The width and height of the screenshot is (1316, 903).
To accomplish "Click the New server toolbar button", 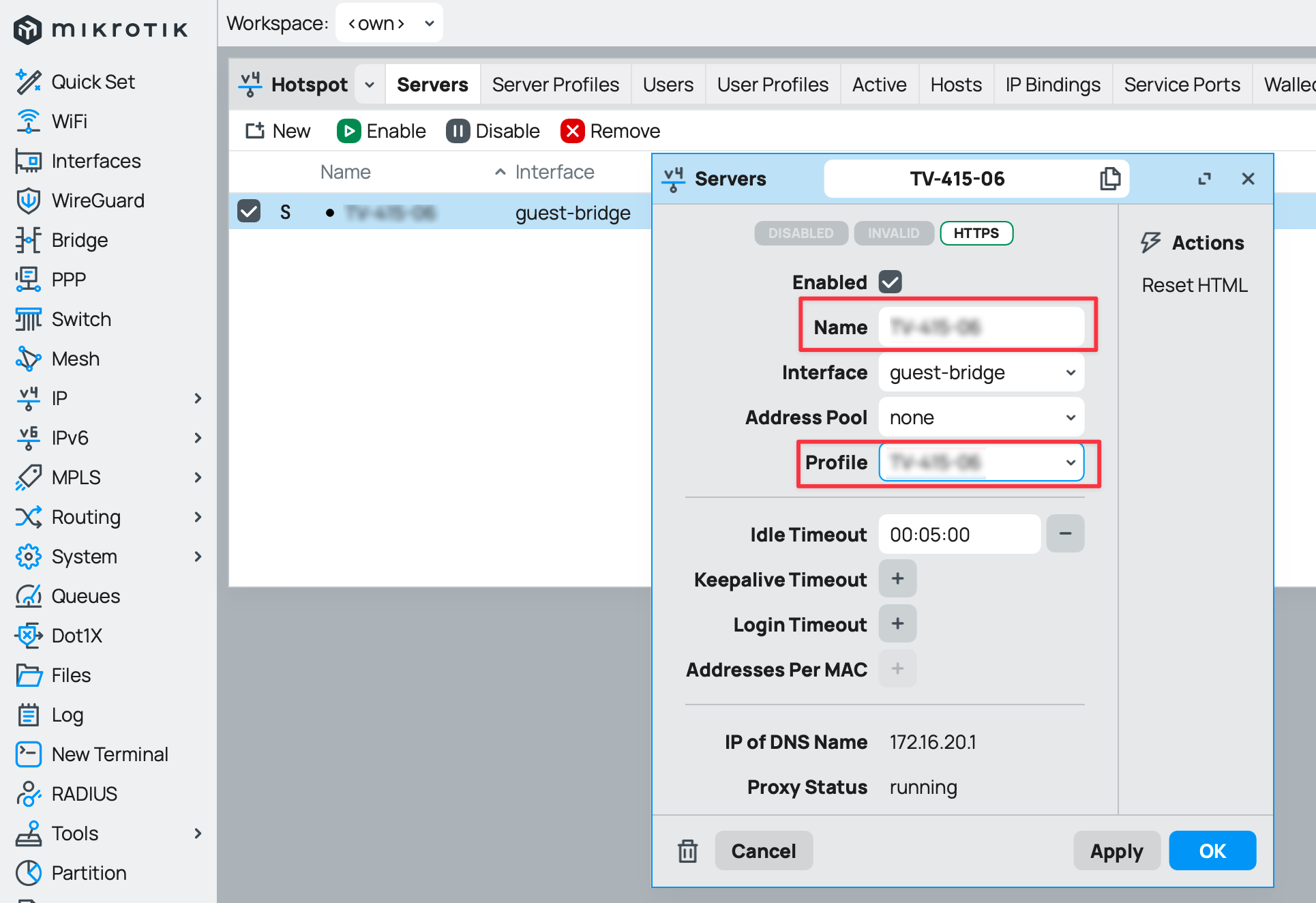I will tap(278, 131).
